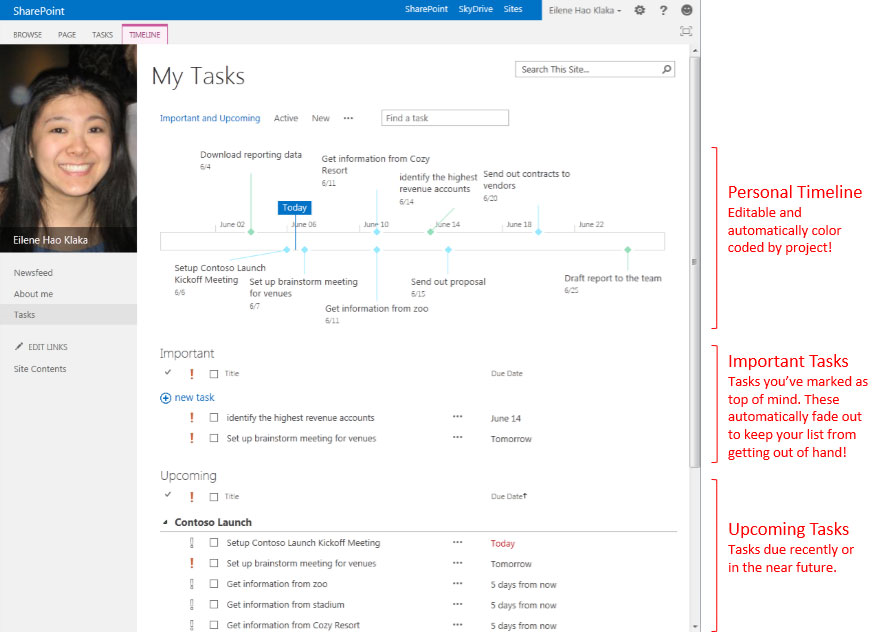
Task: Click the ellipsis next to the New filter
Action: pyautogui.click(x=348, y=117)
